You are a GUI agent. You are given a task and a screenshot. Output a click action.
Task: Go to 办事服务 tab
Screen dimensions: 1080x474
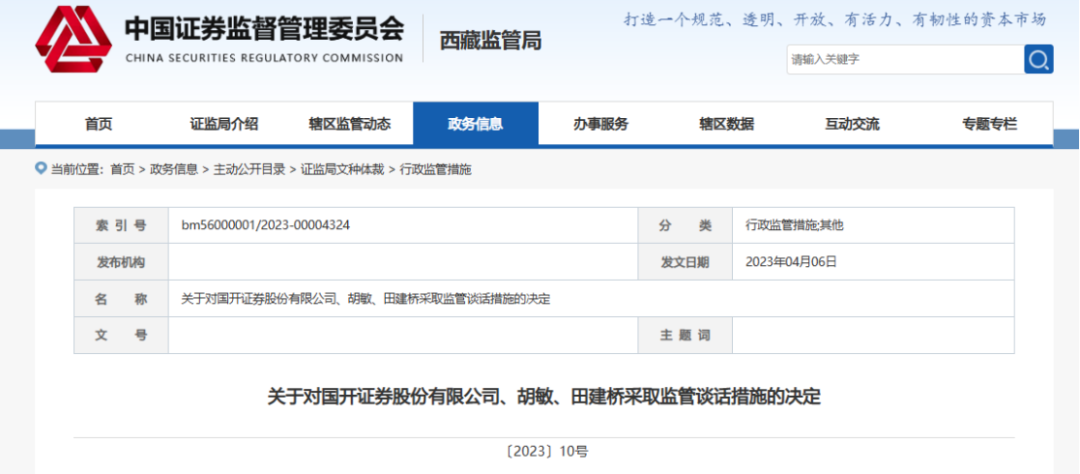(x=601, y=124)
